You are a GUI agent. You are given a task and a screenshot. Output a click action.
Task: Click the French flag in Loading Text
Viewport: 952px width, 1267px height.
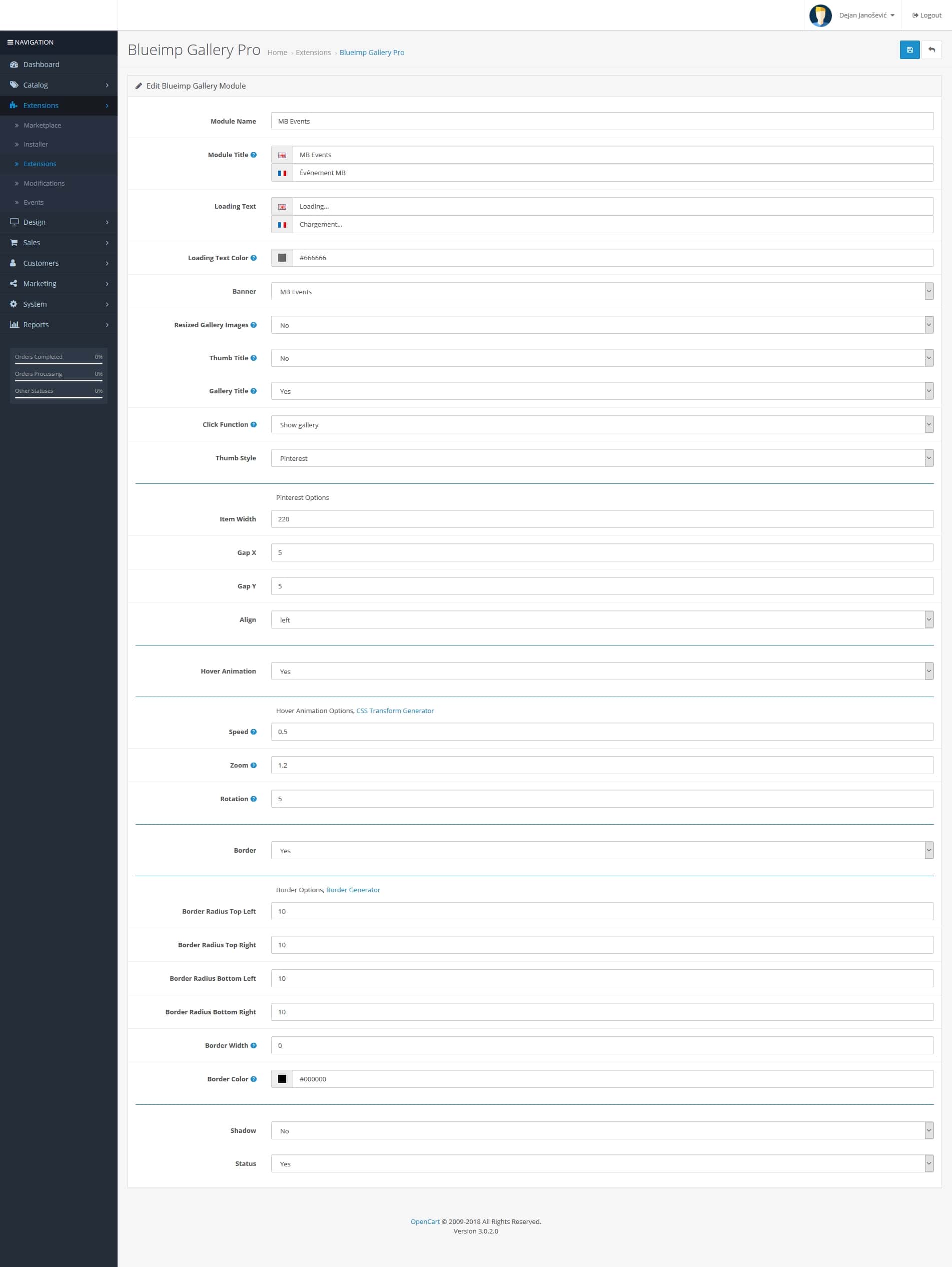282,225
